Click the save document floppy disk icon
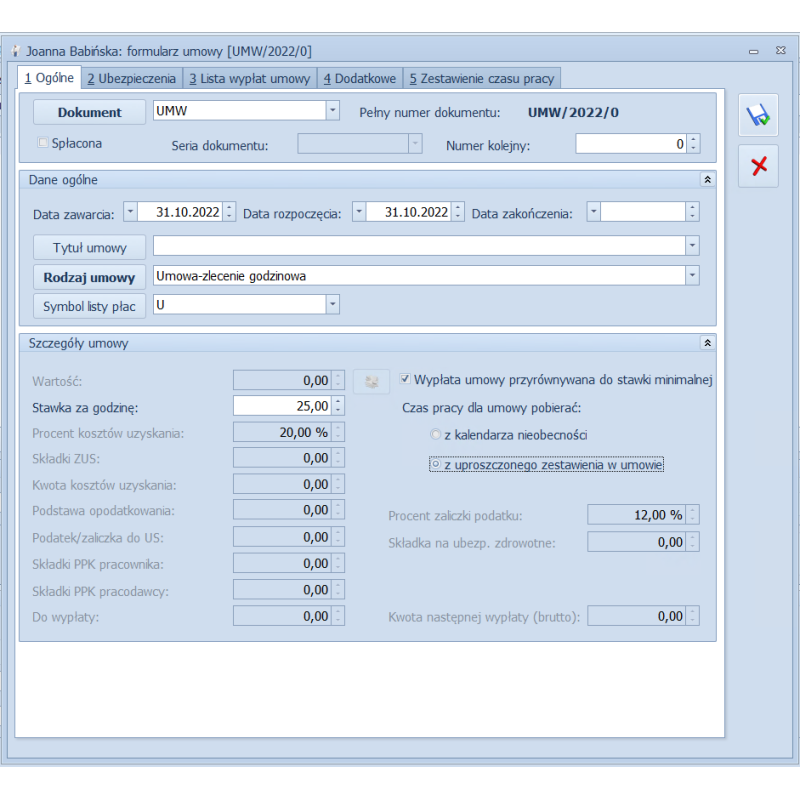 click(758, 116)
